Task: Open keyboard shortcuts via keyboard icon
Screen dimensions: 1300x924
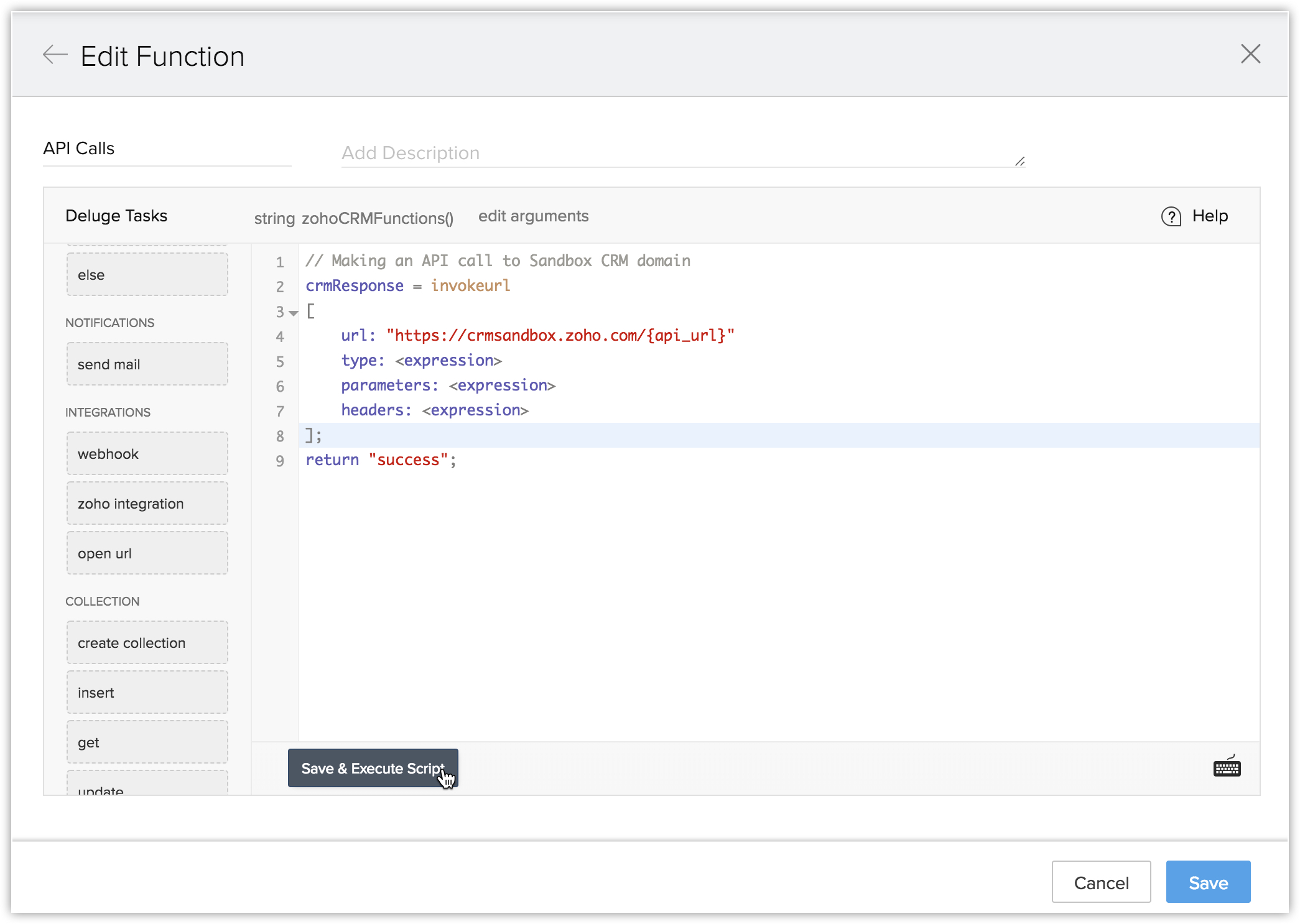Action: click(x=1227, y=768)
